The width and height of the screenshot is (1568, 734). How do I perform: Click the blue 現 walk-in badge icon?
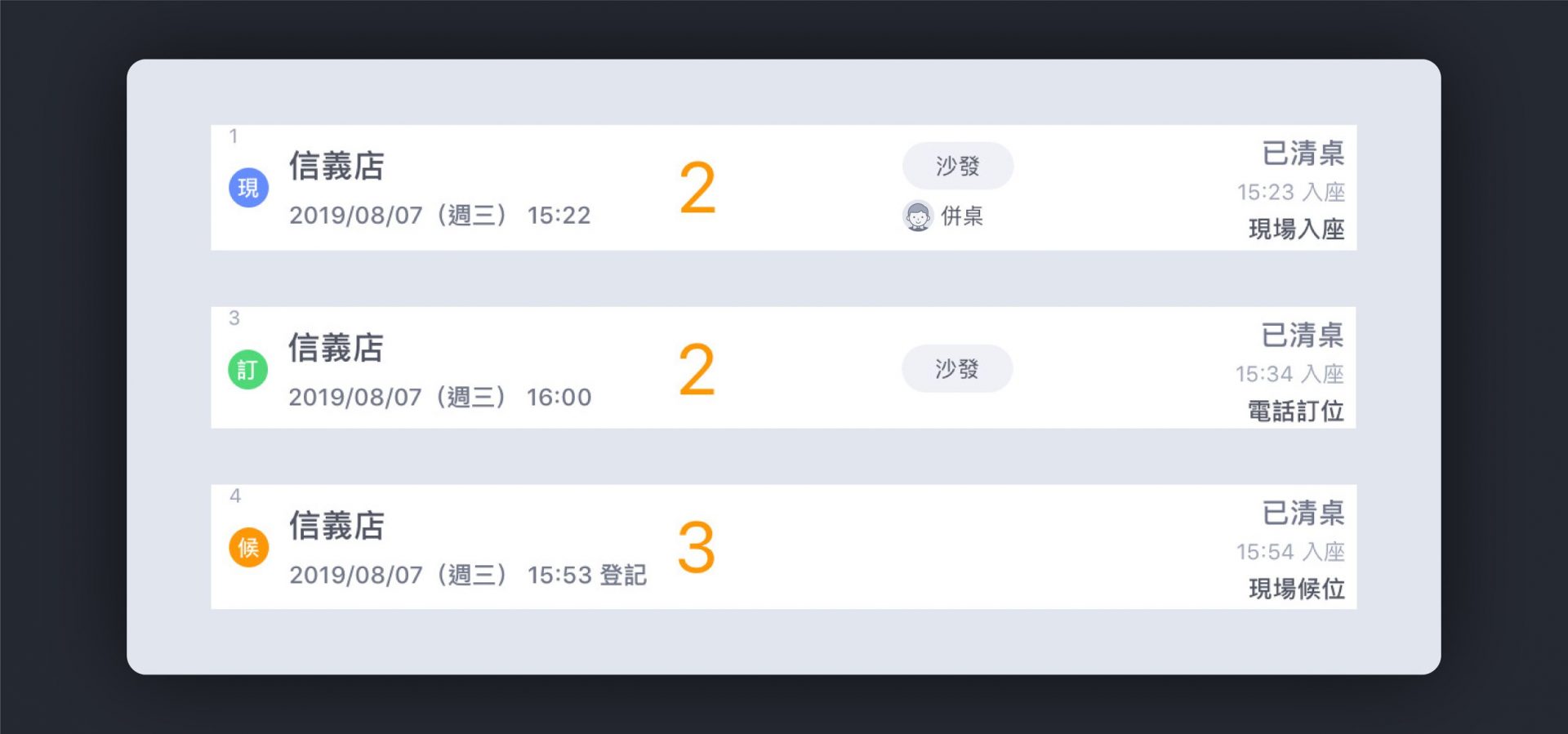tap(248, 188)
